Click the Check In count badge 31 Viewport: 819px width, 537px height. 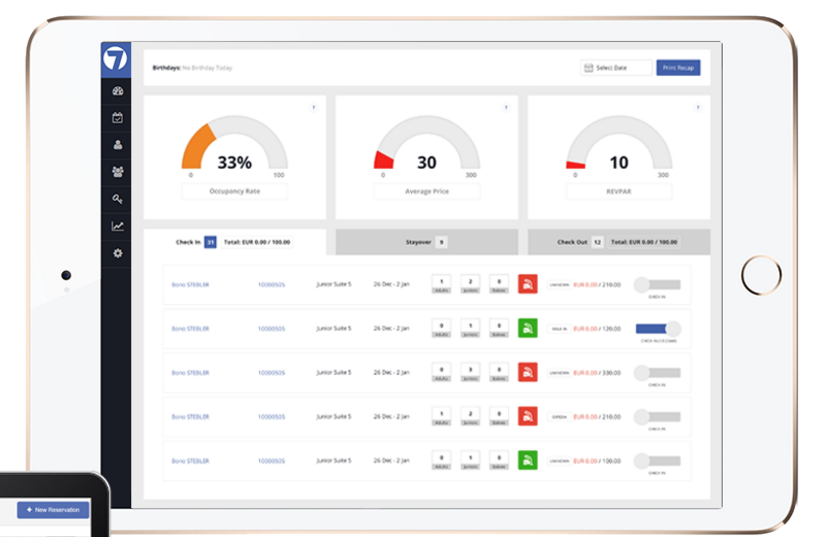[210, 242]
